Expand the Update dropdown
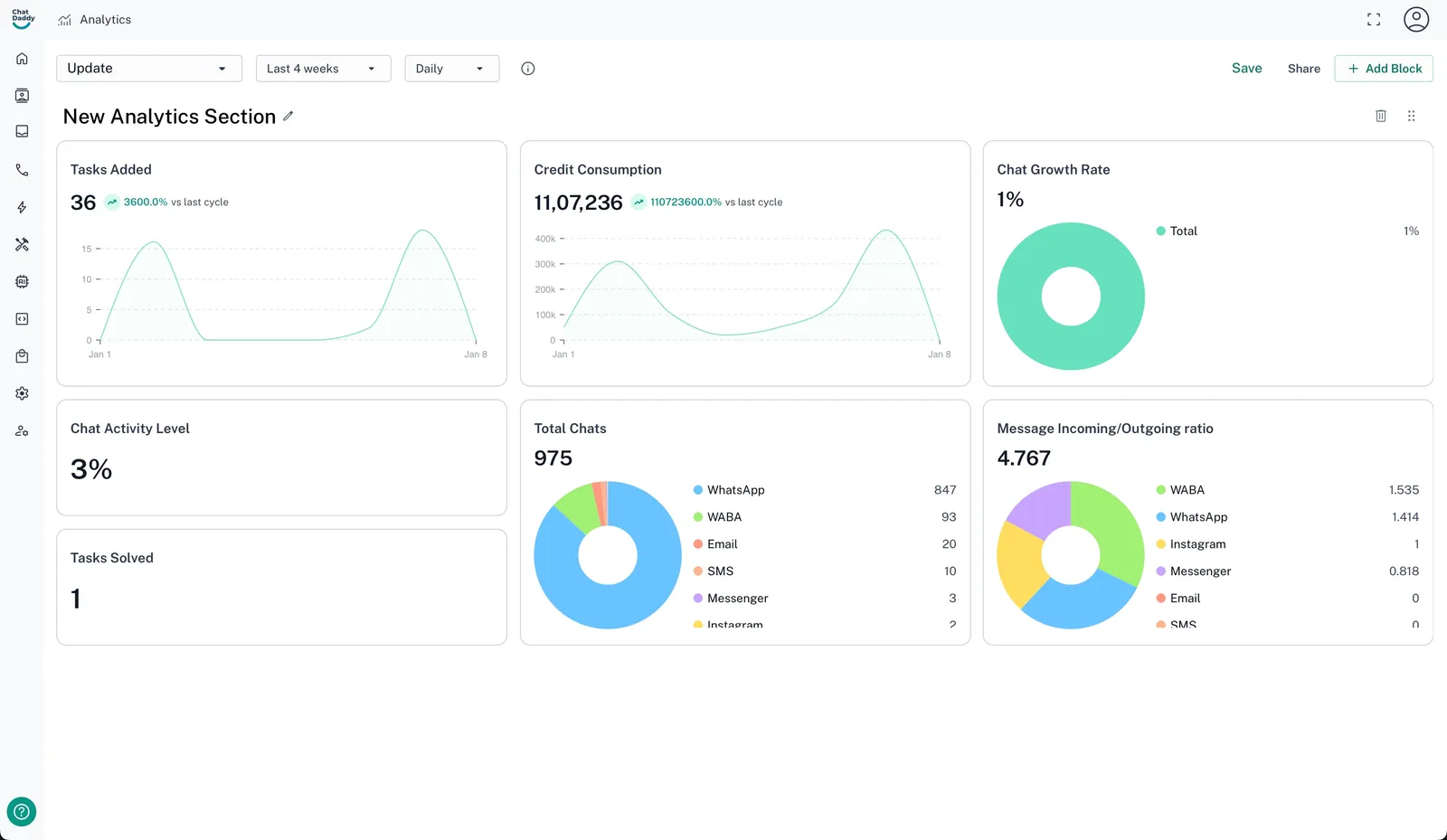Screen dimensions: 1447x840 (x=148, y=69)
